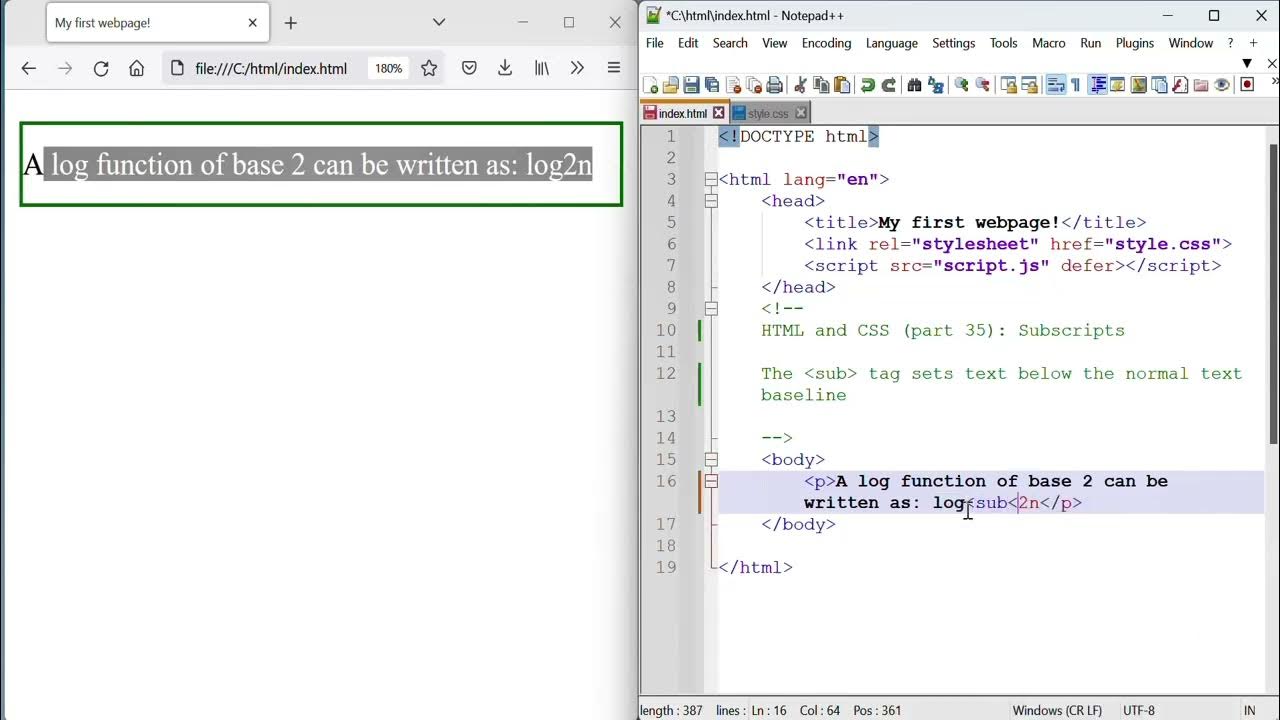Close the style.css tab
Viewport: 1280px width, 720px height.
point(801,114)
